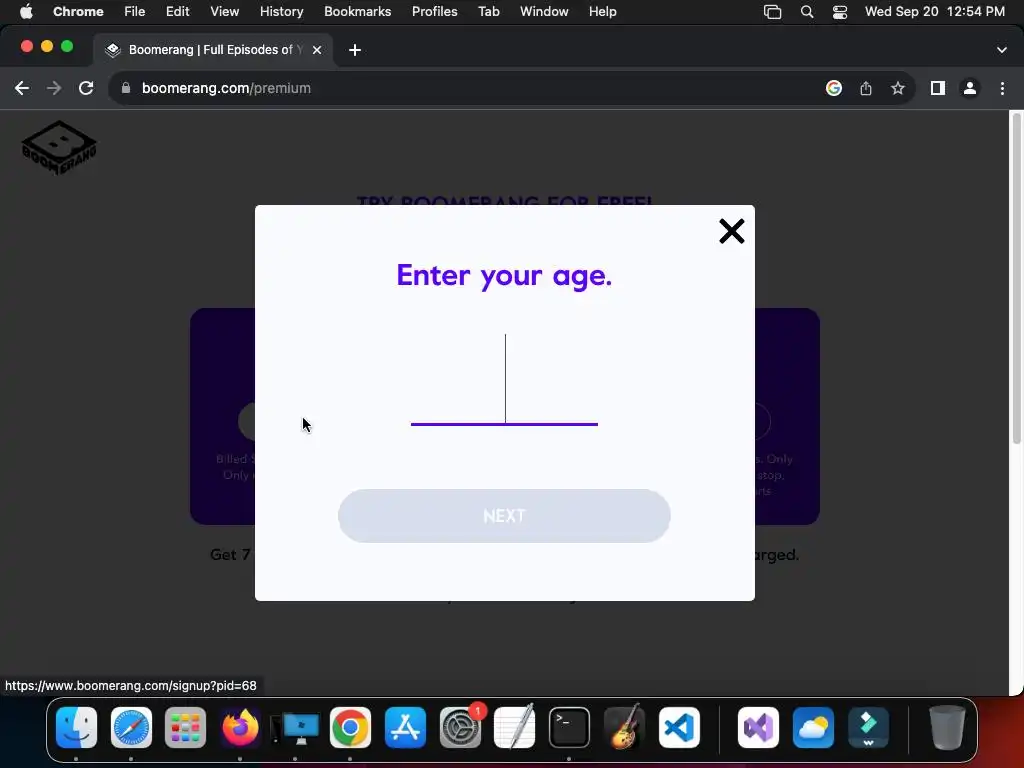This screenshot has height=768, width=1024.
Task: Open the Chrome menu
Action: (78, 12)
